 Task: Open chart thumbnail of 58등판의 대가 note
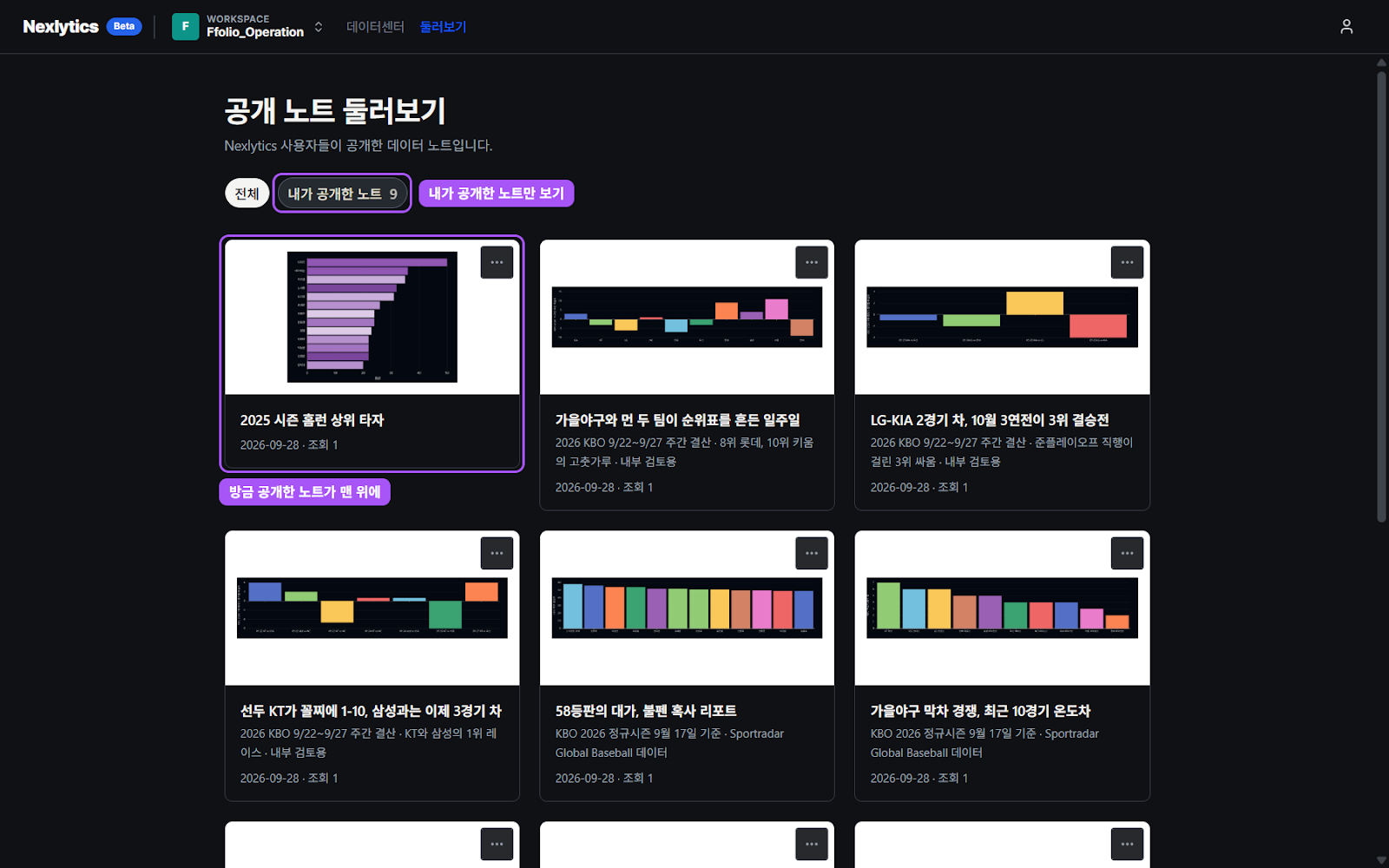(687, 608)
